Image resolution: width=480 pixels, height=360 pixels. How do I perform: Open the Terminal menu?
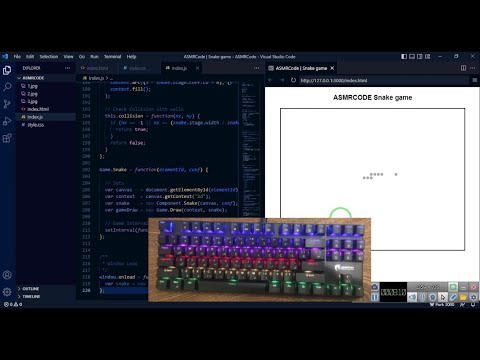click(112, 56)
